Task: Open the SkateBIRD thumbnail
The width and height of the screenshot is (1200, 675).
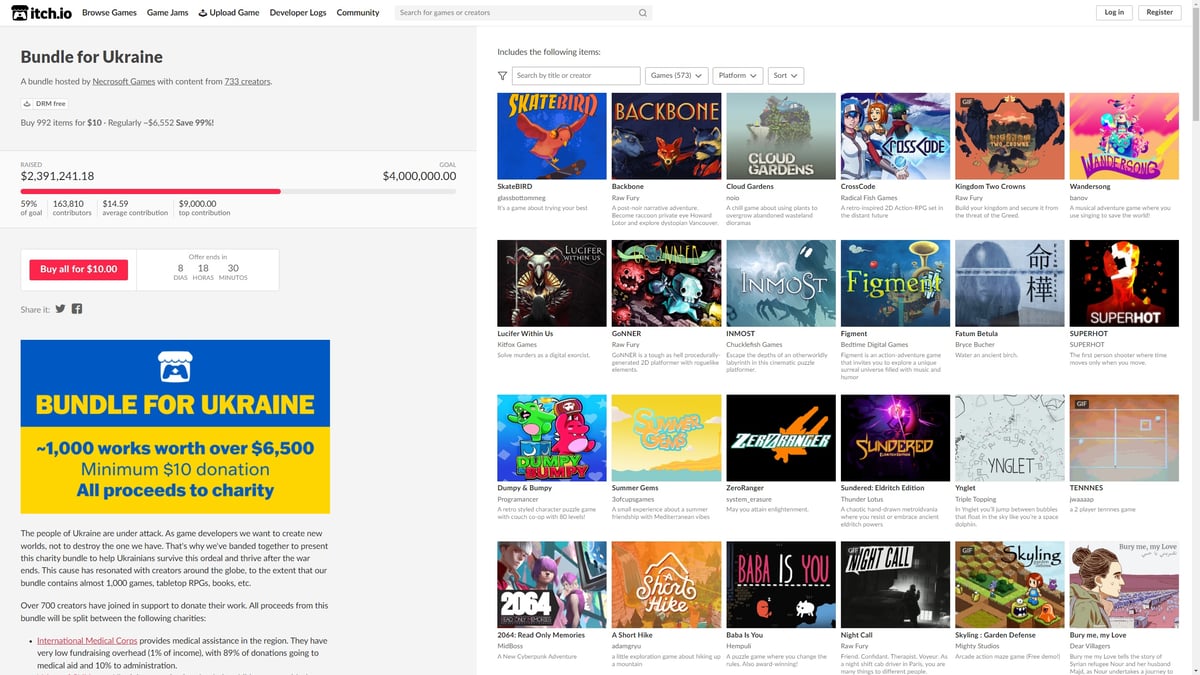Action: tap(552, 136)
